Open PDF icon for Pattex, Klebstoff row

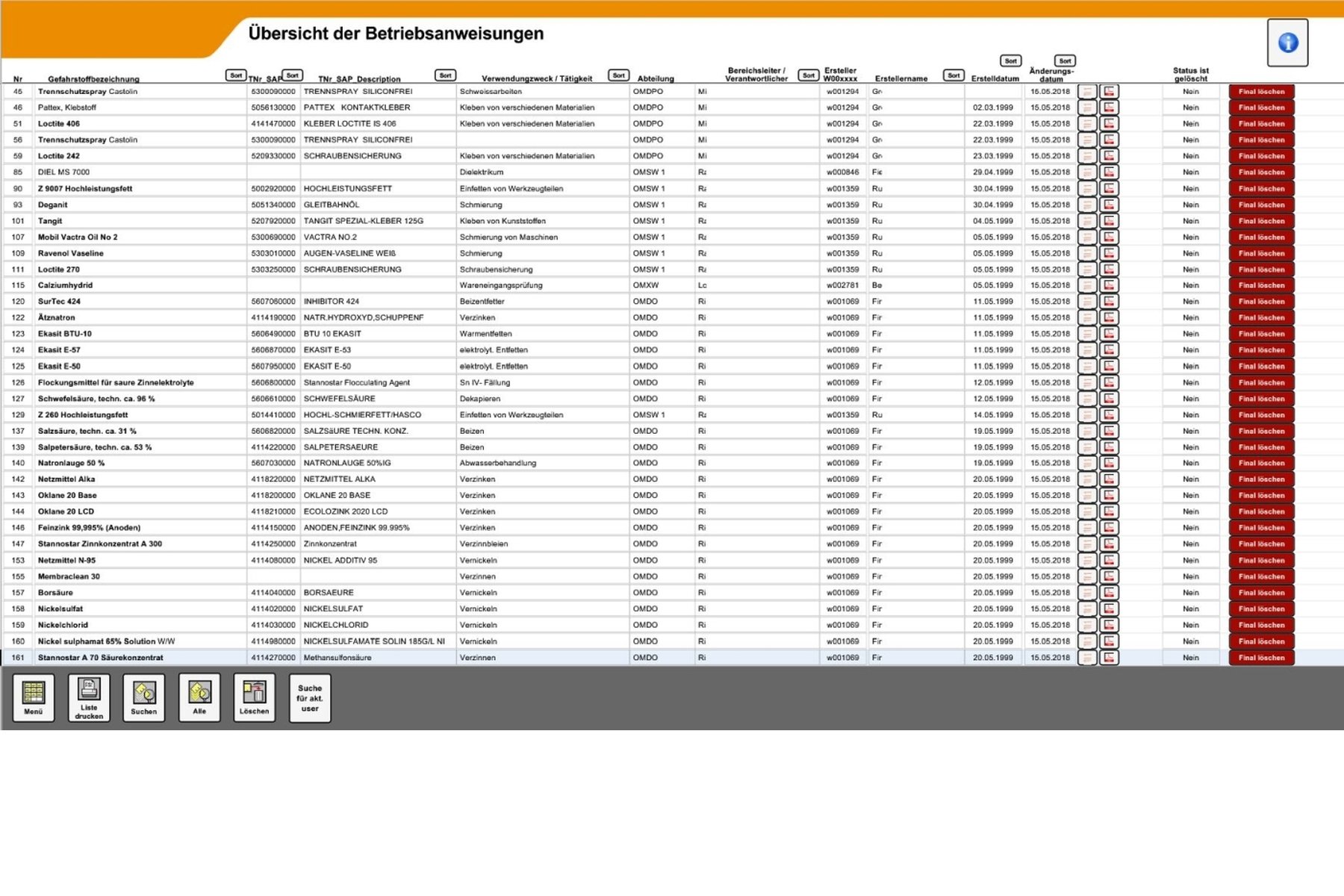1110,108
